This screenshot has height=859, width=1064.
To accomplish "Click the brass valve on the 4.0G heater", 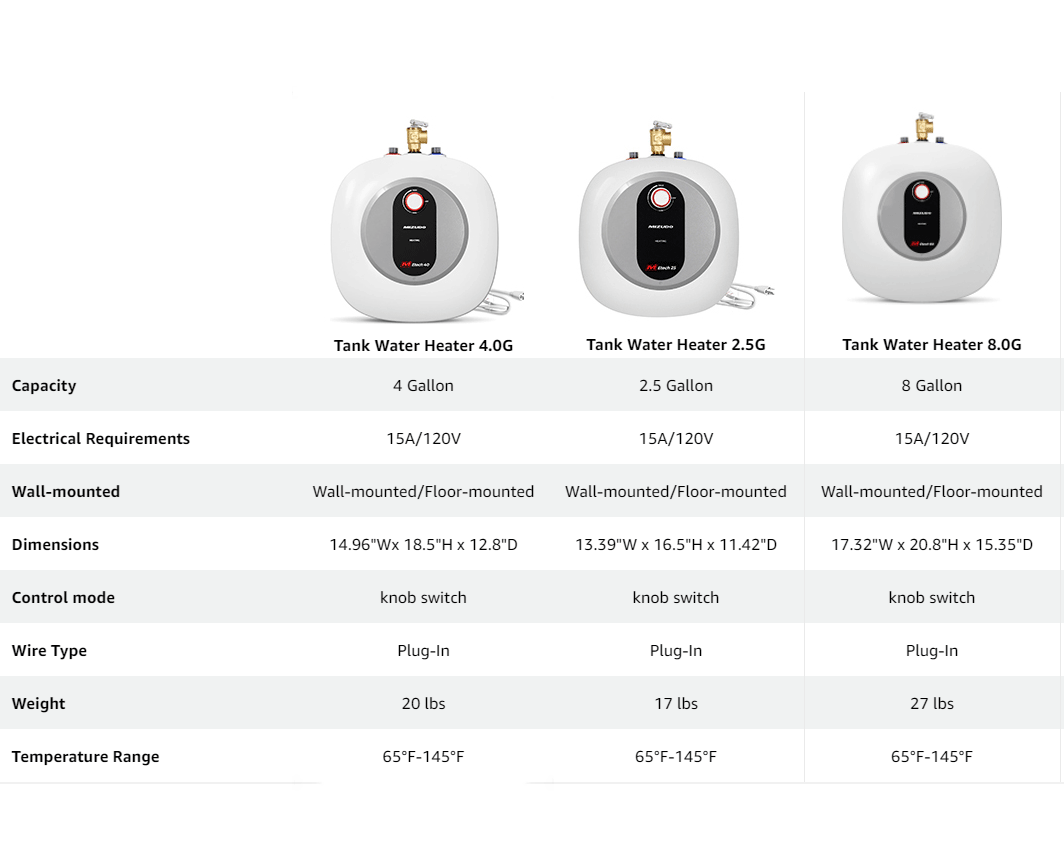I will click(417, 136).
